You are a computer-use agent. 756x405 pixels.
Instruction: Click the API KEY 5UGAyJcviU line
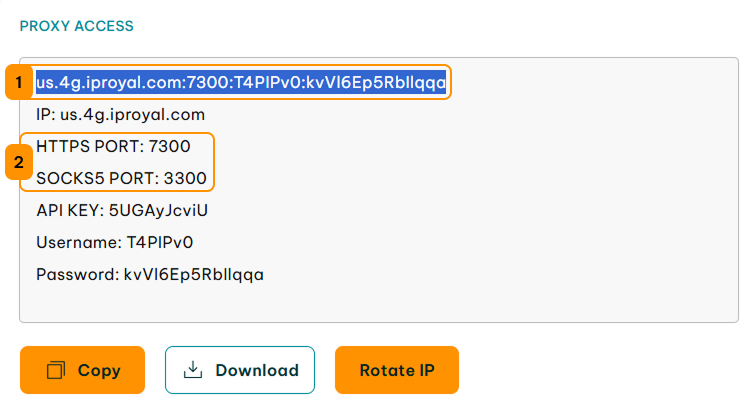tap(122, 210)
